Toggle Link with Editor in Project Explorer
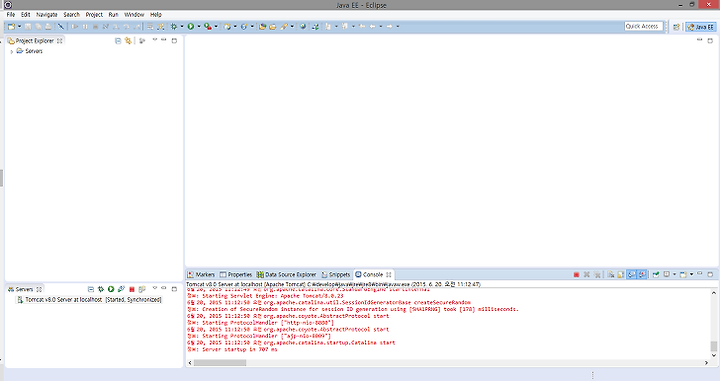Image resolution: width=720 pixels, height=381 pixels. point(128,41)
